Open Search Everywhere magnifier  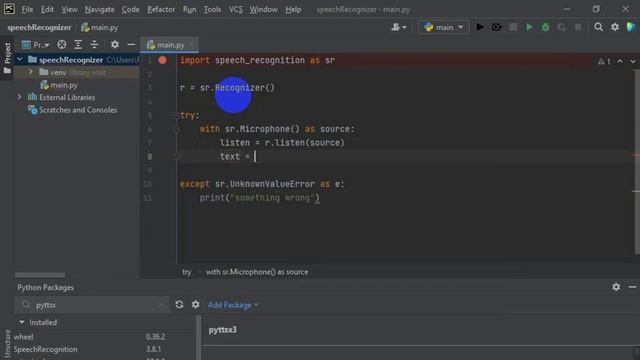[598, 27]
